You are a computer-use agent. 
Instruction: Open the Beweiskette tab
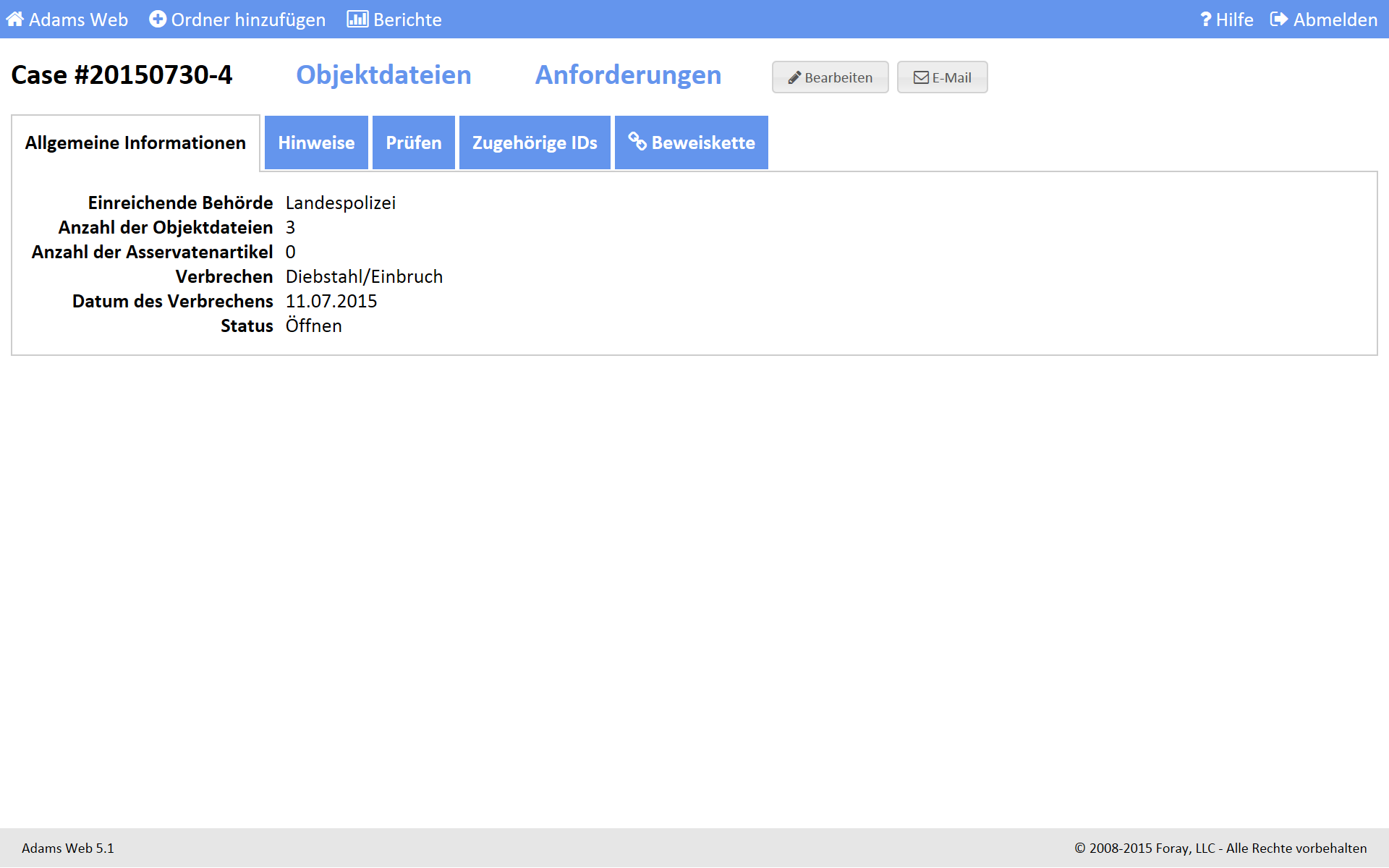702,143
